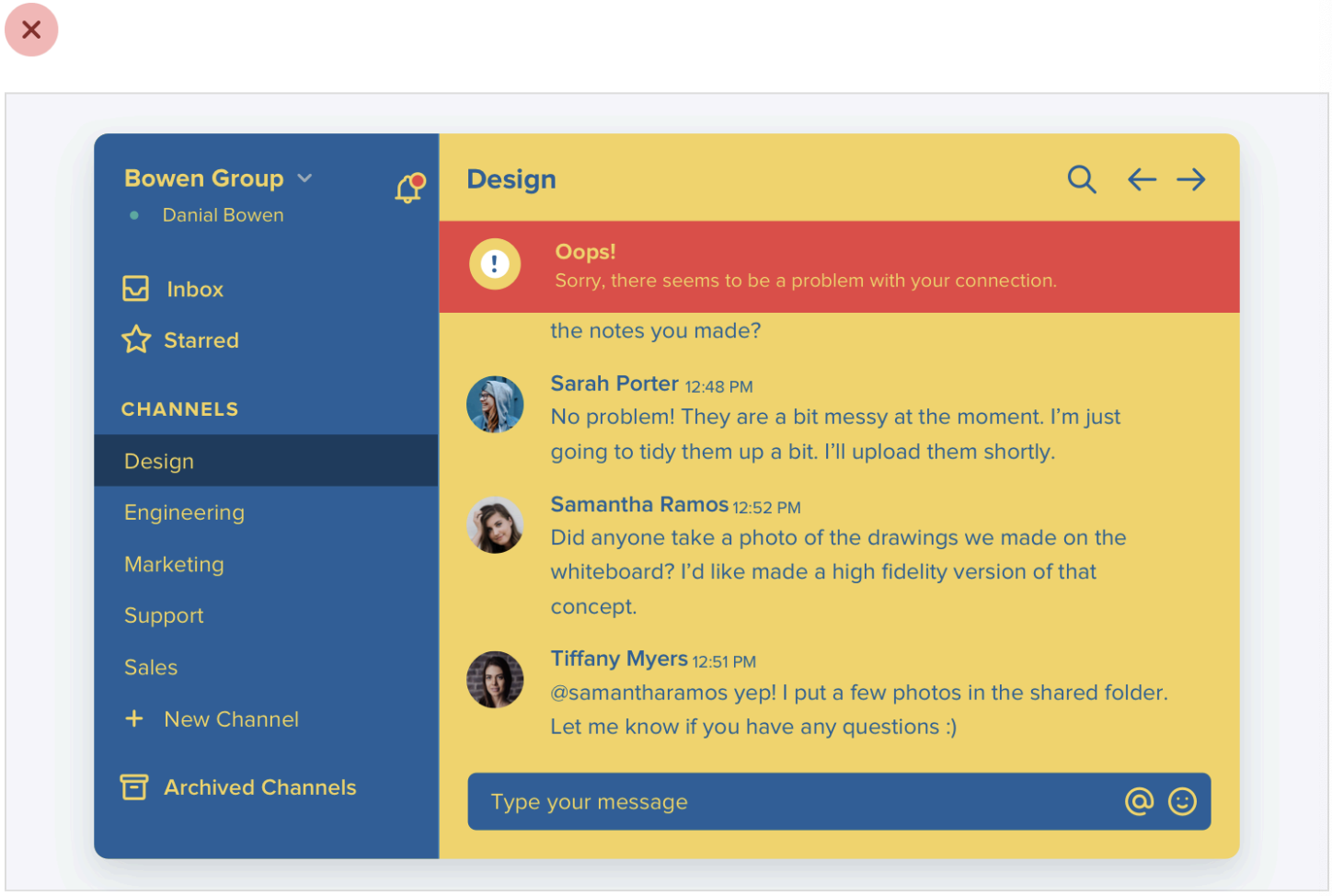Click the alert exclamation icon in error banner

pos(495,265)
